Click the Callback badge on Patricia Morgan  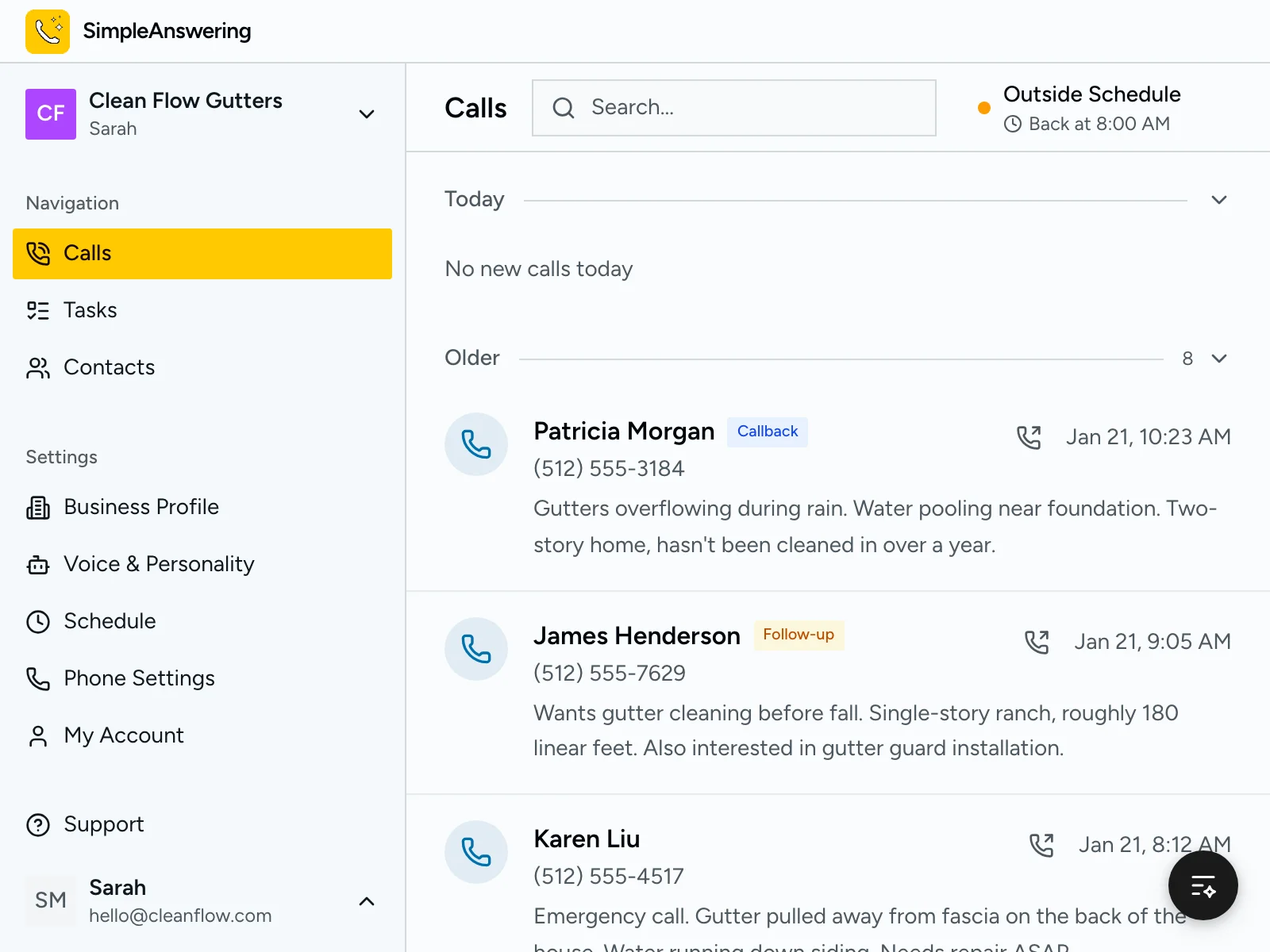click(767, 432)
